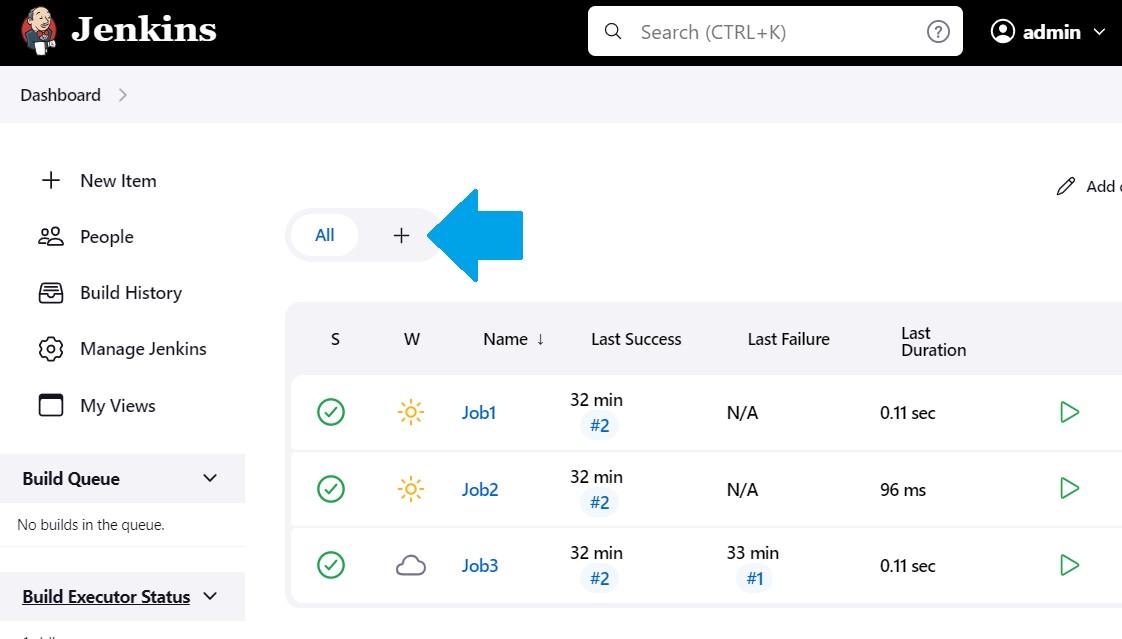Open New Item in sidebar
This screenshot has height=639, width=1122.
coord(118,181)
